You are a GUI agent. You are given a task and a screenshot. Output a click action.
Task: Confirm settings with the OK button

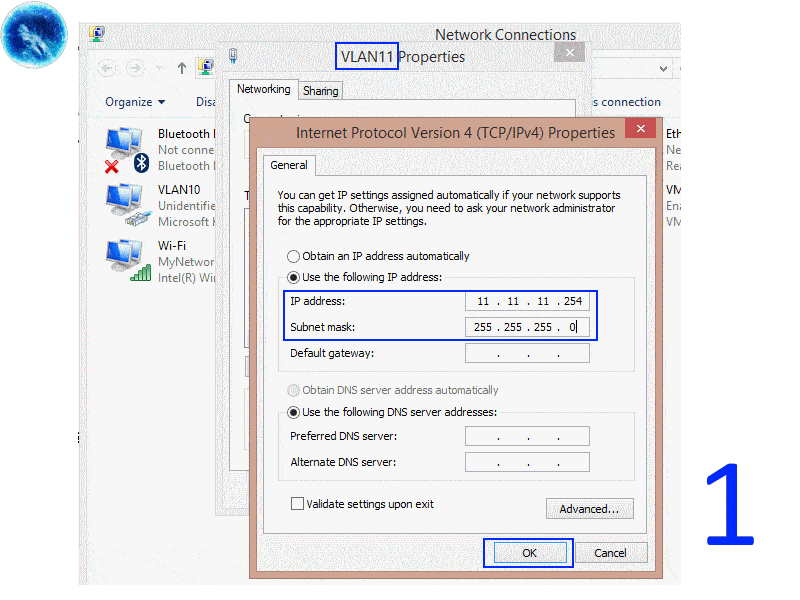point(528,552)
